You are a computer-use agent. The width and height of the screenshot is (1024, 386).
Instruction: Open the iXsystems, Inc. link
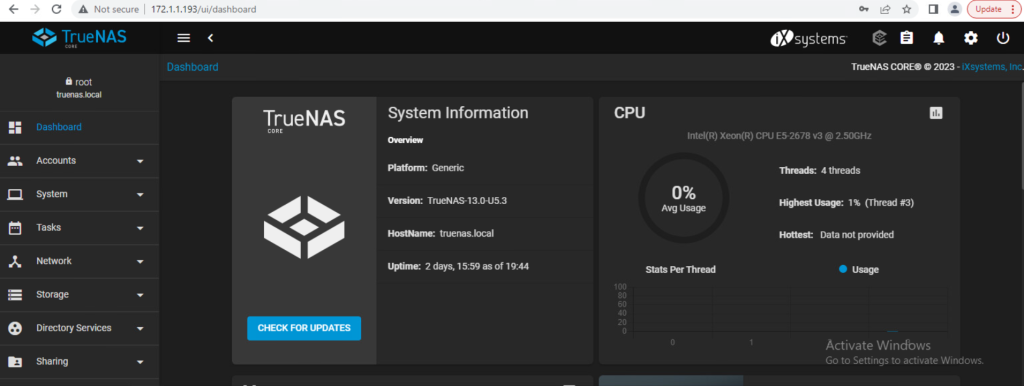pos(992,67)
